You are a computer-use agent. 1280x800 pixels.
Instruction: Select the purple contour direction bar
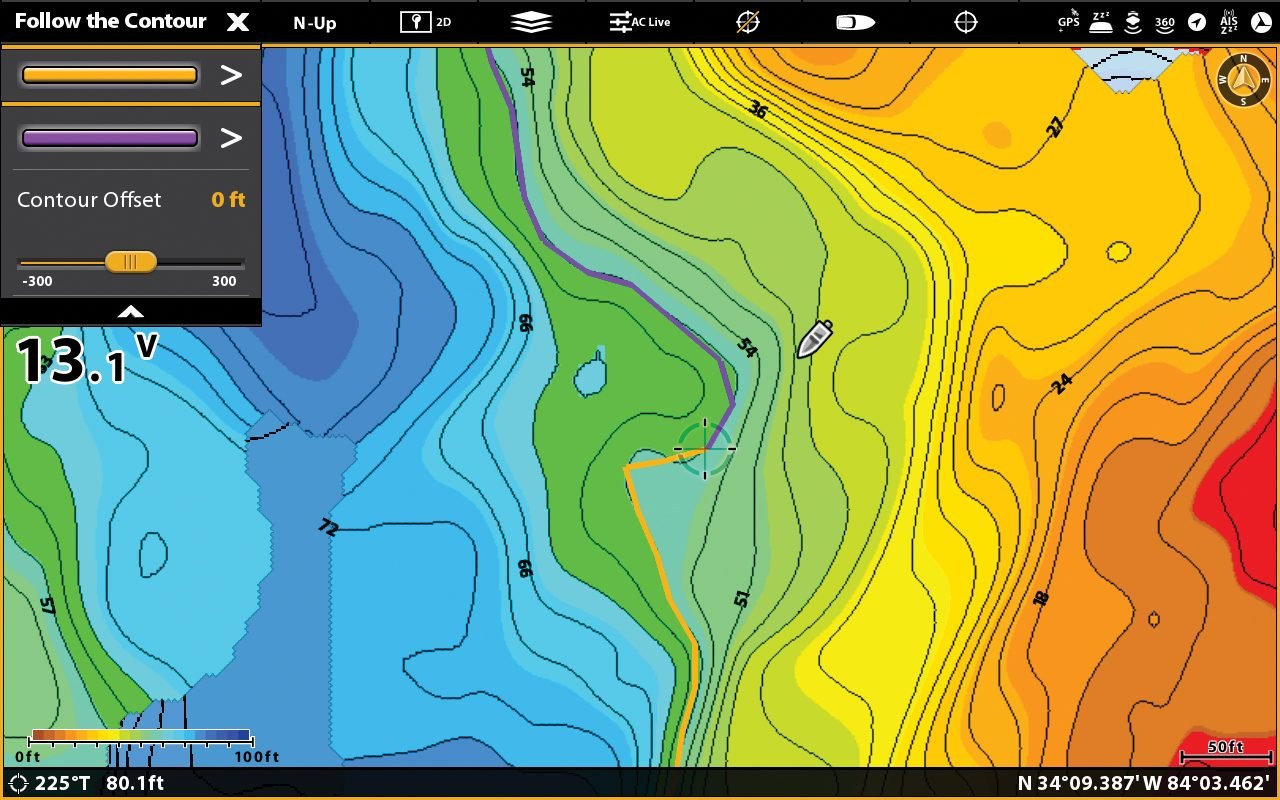coord(109,138)
